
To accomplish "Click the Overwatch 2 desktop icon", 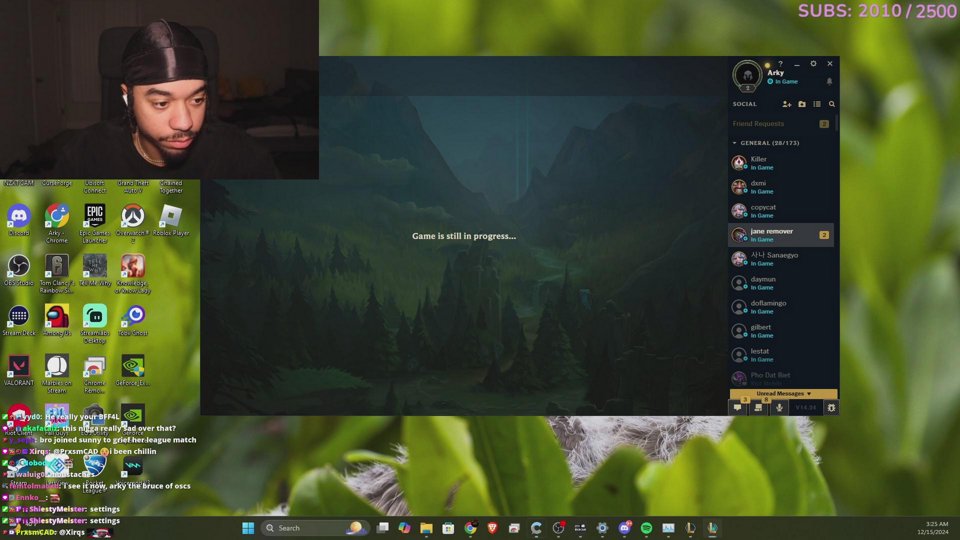I will coord(132,223).
